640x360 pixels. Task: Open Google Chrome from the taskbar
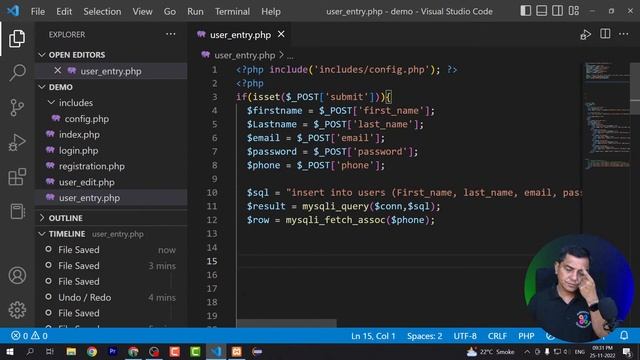point(92,352)
